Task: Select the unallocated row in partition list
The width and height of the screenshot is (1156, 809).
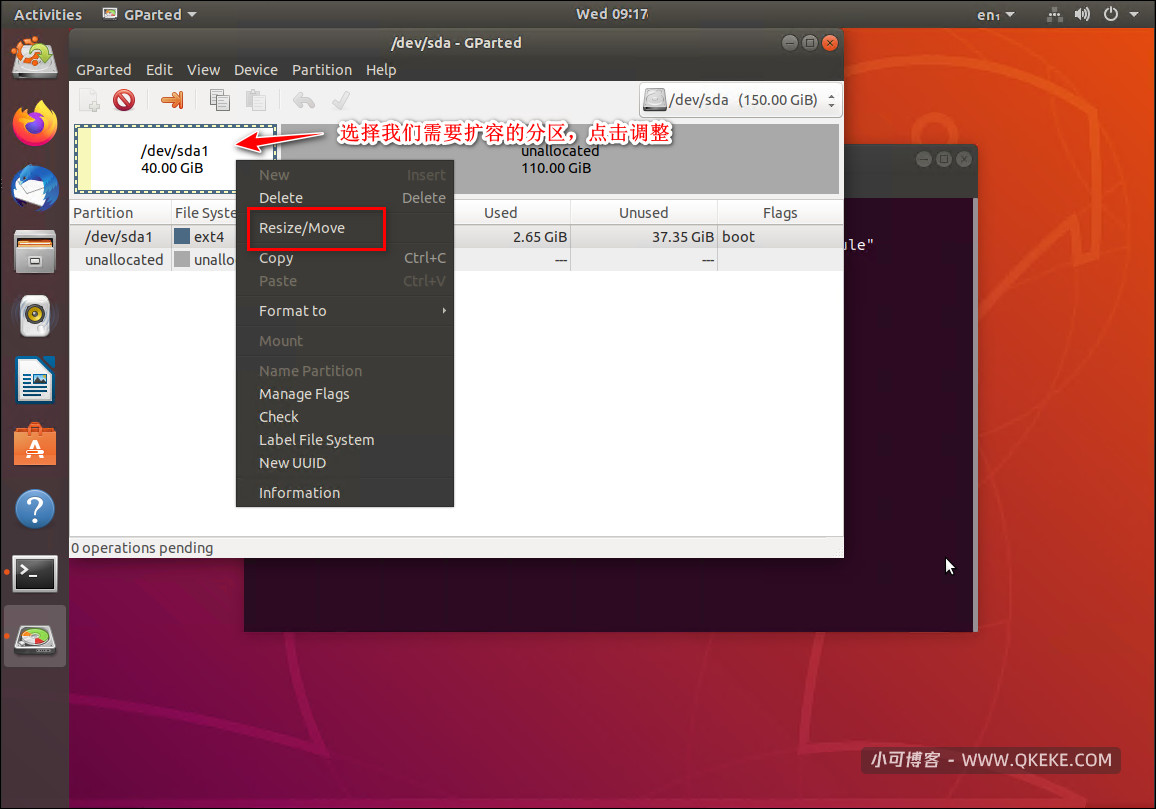Action: pos(456,260)
